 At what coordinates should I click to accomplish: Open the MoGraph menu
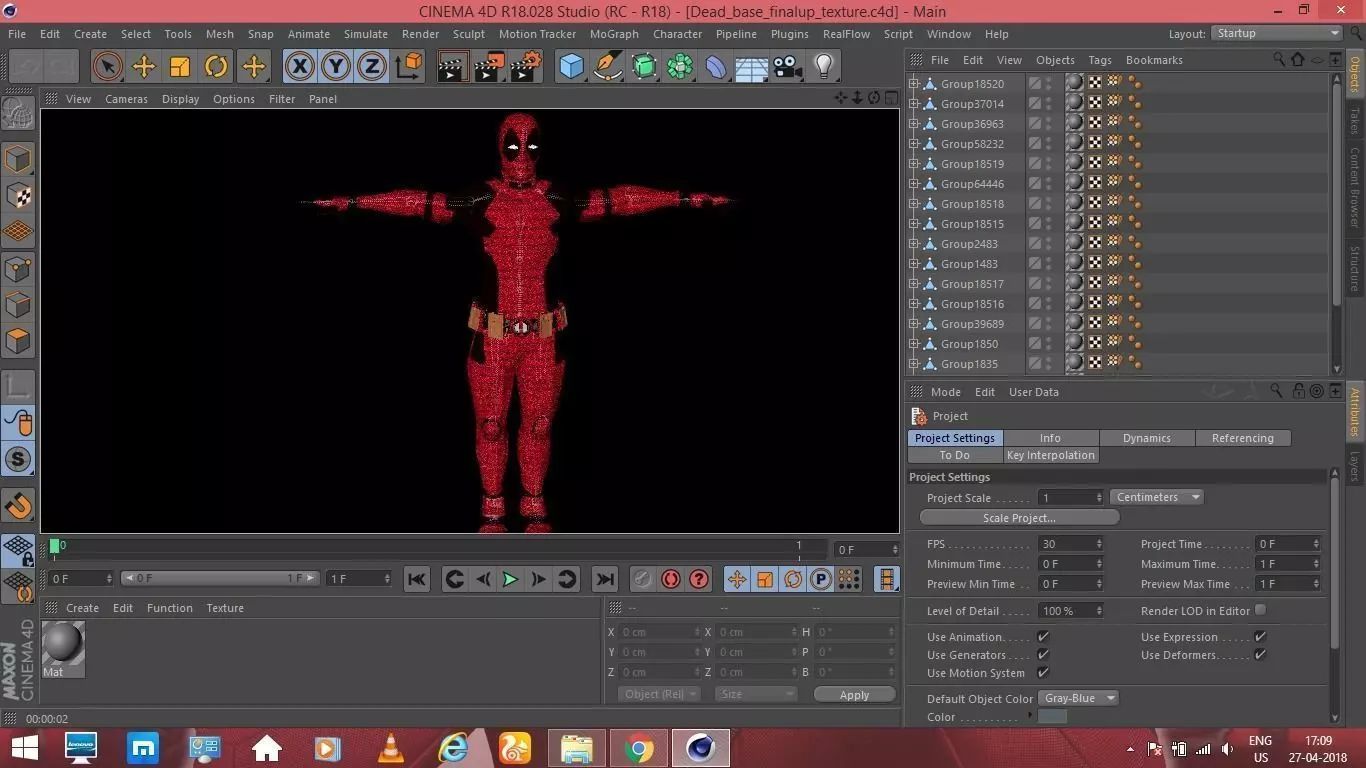[614, 34]
